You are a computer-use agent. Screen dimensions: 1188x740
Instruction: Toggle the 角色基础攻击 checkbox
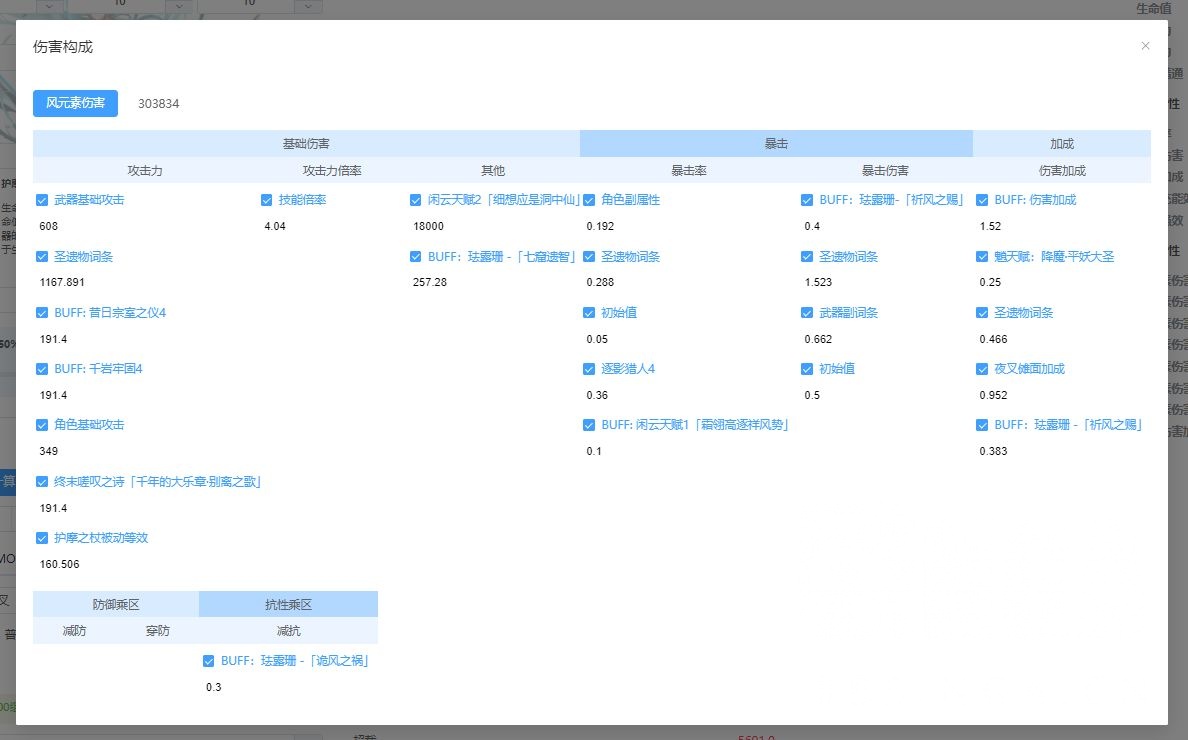point(42,424)
